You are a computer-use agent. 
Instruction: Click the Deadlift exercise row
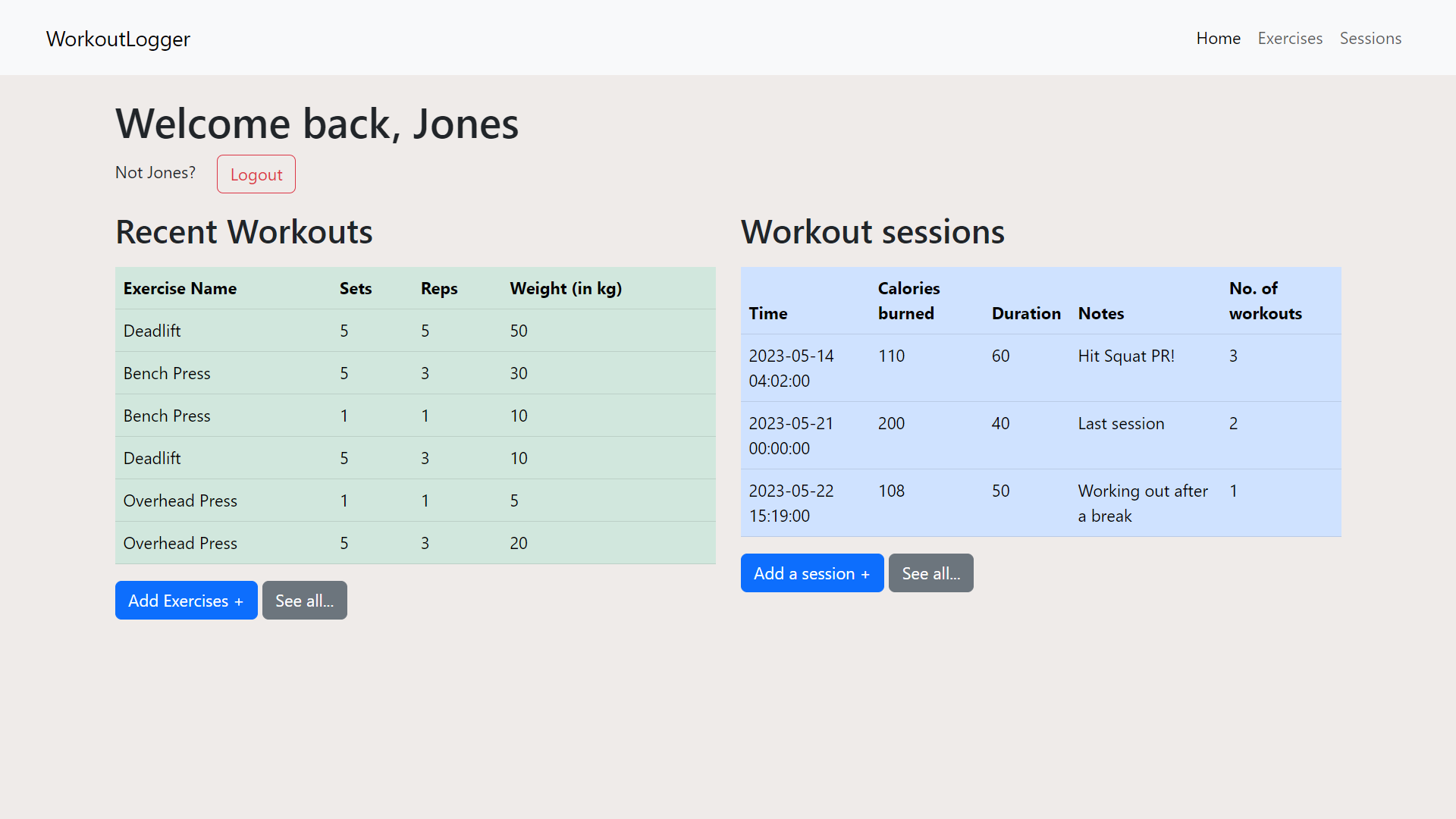coord(416,331)
